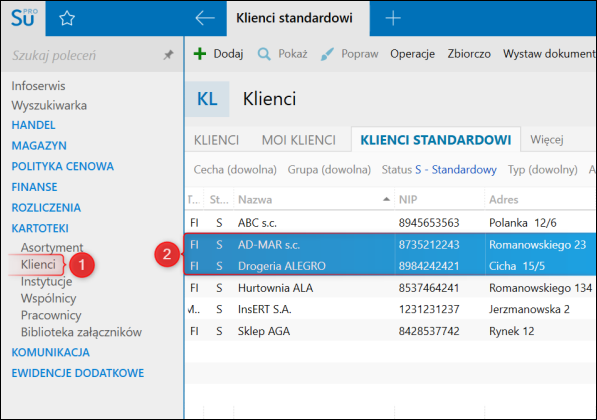This screenshot has height=420, width=597.
Task: Click the Su PRO logo icon
Action: [24, 18]
